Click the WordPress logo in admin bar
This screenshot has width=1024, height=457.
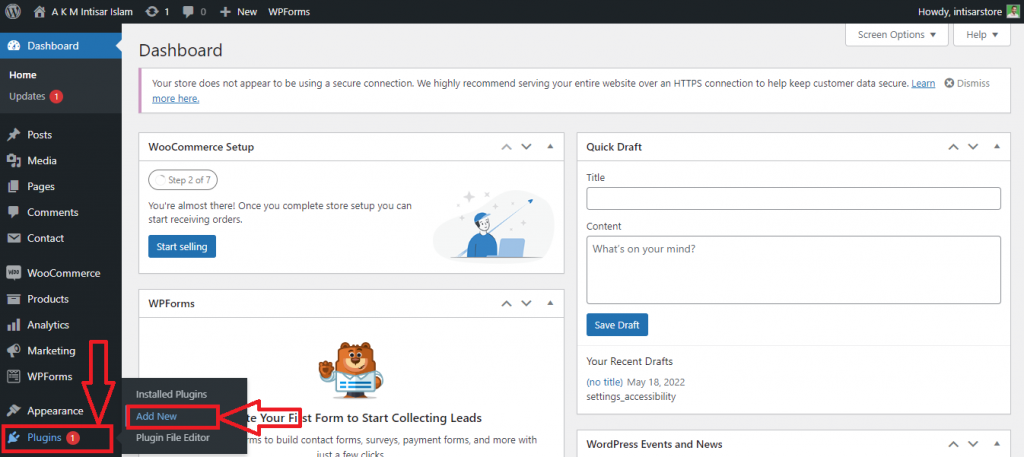point(13,12)
